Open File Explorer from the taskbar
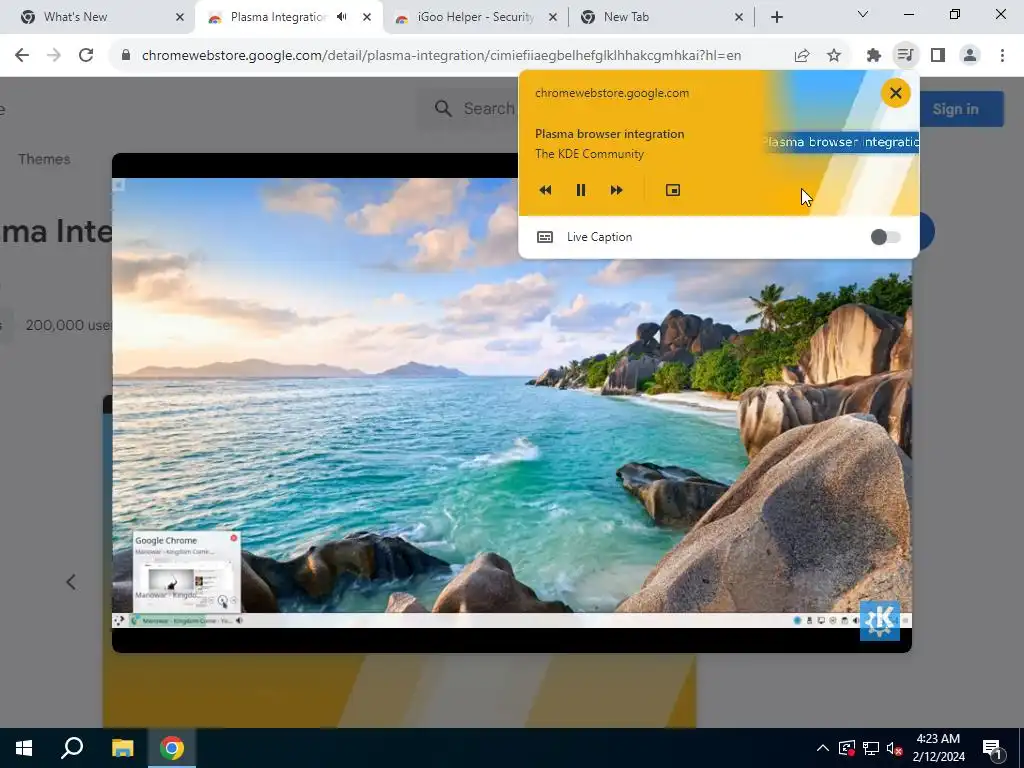 point(122,748)
